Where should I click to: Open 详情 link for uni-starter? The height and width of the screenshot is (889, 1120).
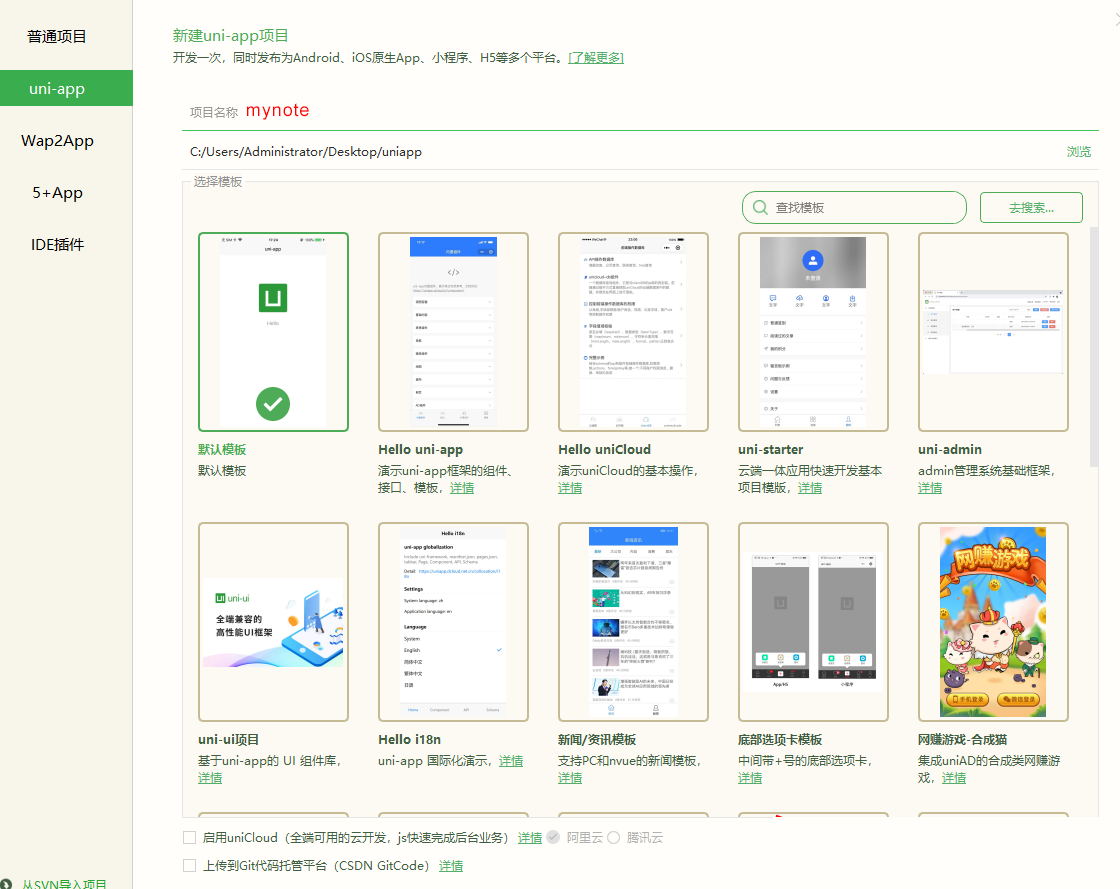pyautogui.click(x=810, y=488)
